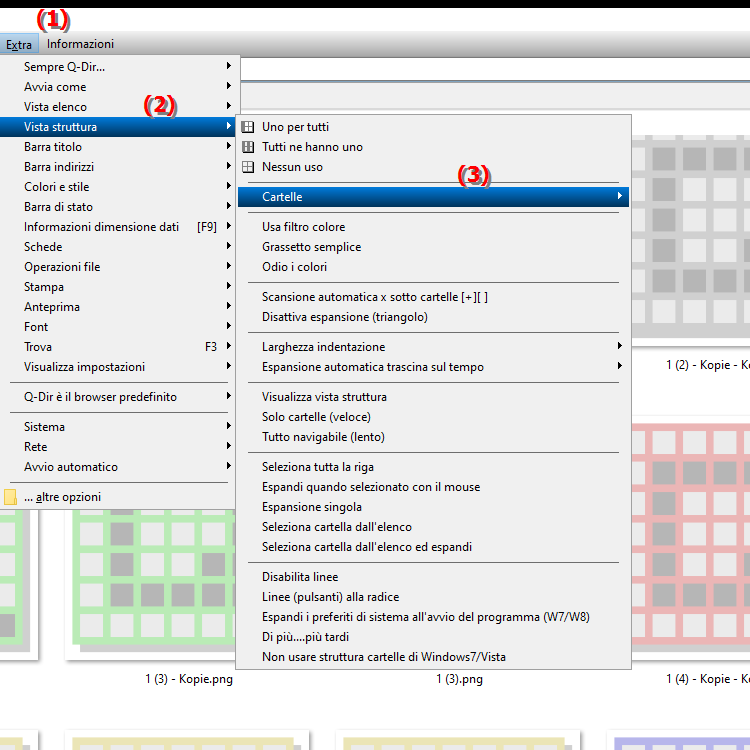
Task: Open 'Informazioni dimensione dati' submenu
Action: 117,227
